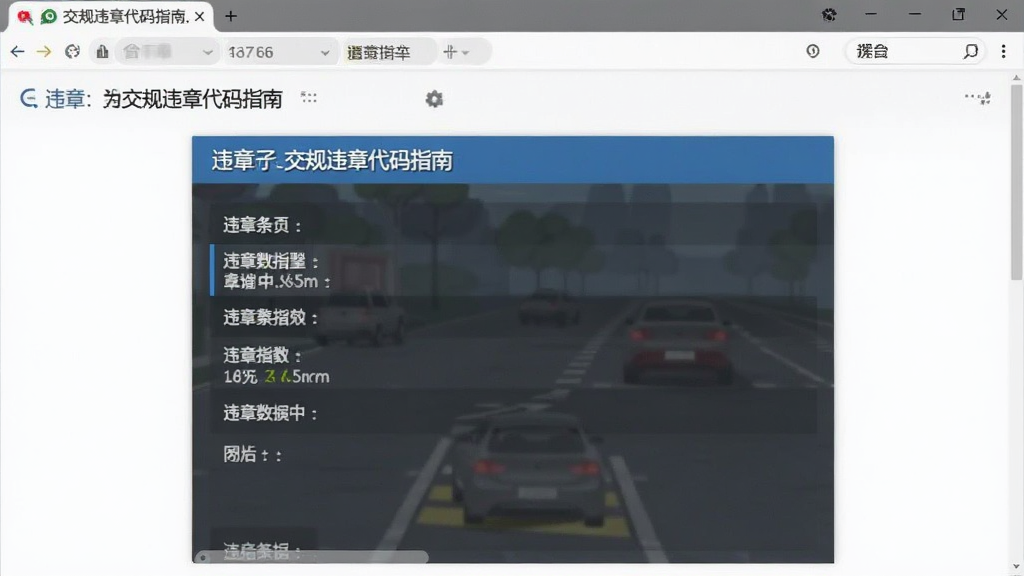This screenshot has height=576, width=1024.
Task: Click the clock icon in the toolbar
Action: tap(812, 51)
